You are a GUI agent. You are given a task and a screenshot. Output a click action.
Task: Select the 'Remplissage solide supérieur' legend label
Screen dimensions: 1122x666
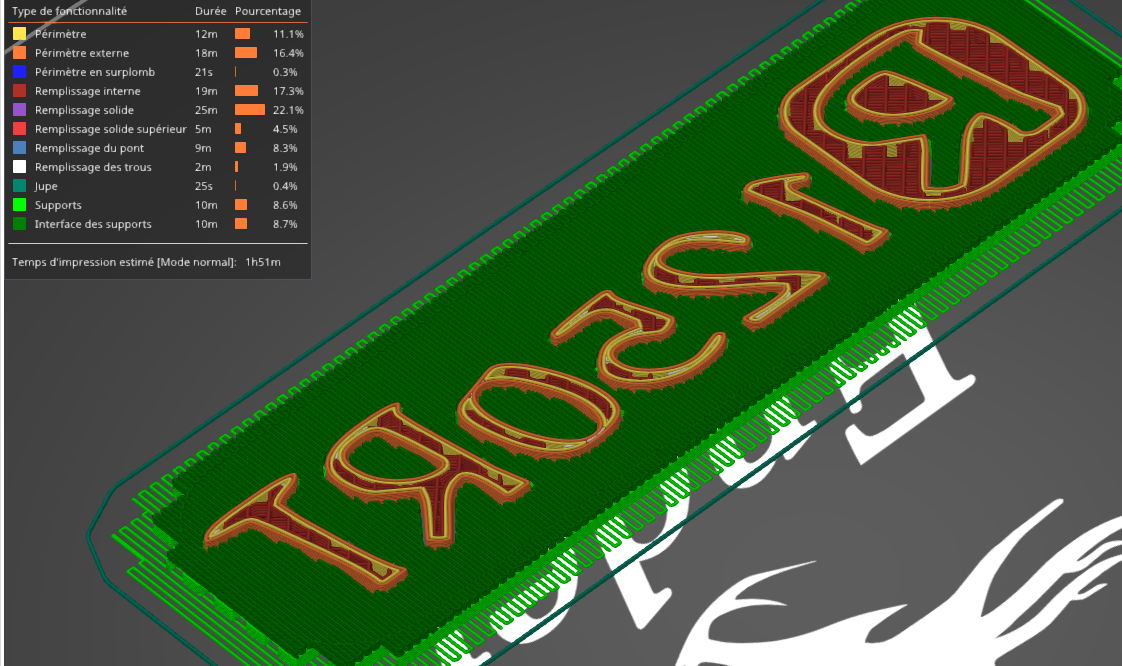pos(110,129)
